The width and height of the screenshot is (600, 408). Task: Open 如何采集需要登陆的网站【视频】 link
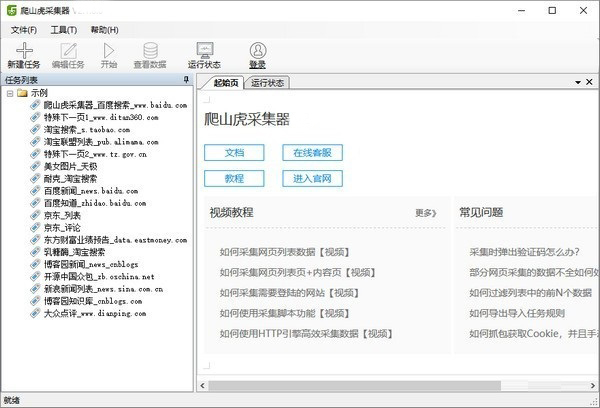point(290,293)
